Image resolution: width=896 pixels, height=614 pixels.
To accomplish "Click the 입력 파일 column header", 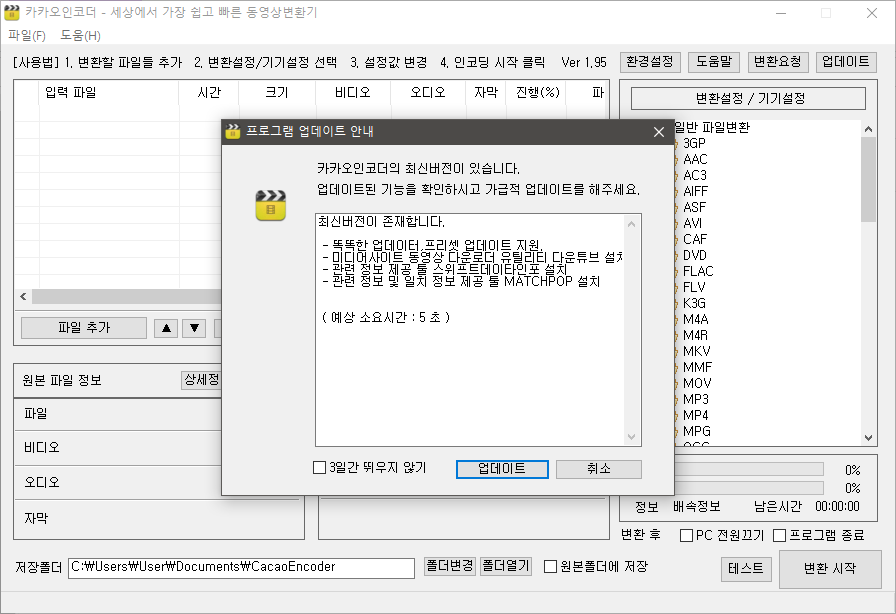I will click(109, 93).
